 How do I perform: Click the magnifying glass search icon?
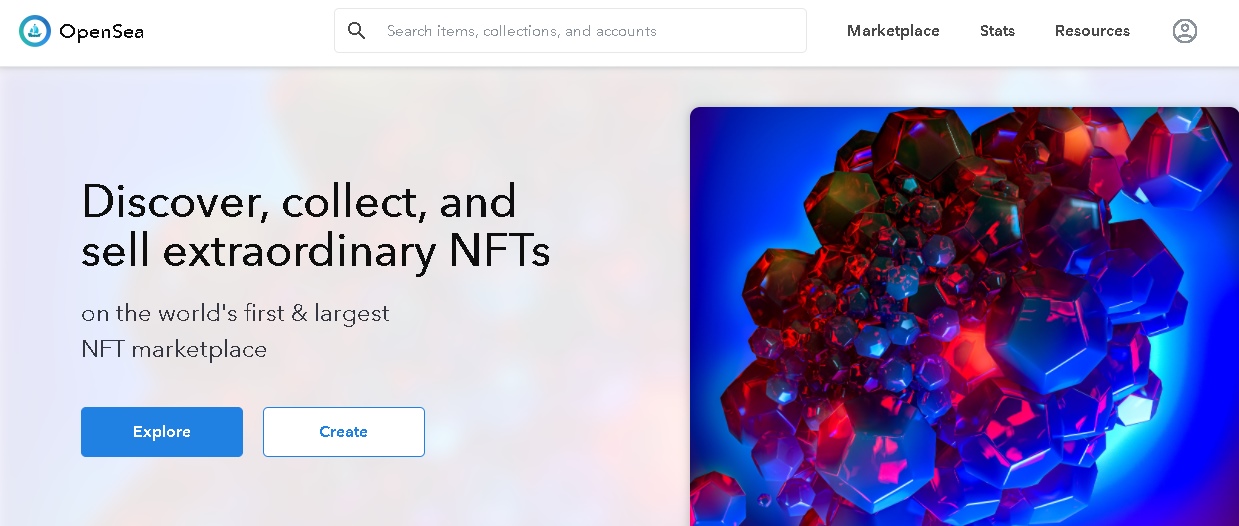(x=357, y=31)
